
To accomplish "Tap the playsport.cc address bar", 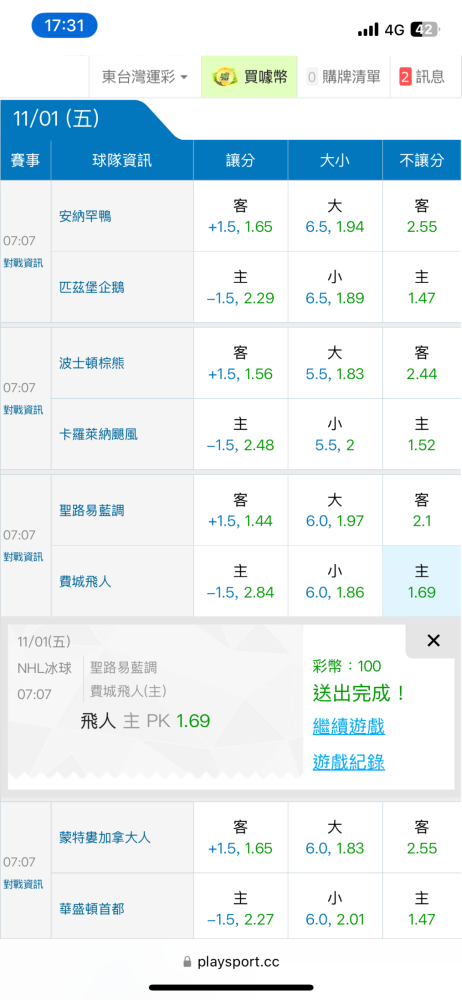I will point(231,962).
